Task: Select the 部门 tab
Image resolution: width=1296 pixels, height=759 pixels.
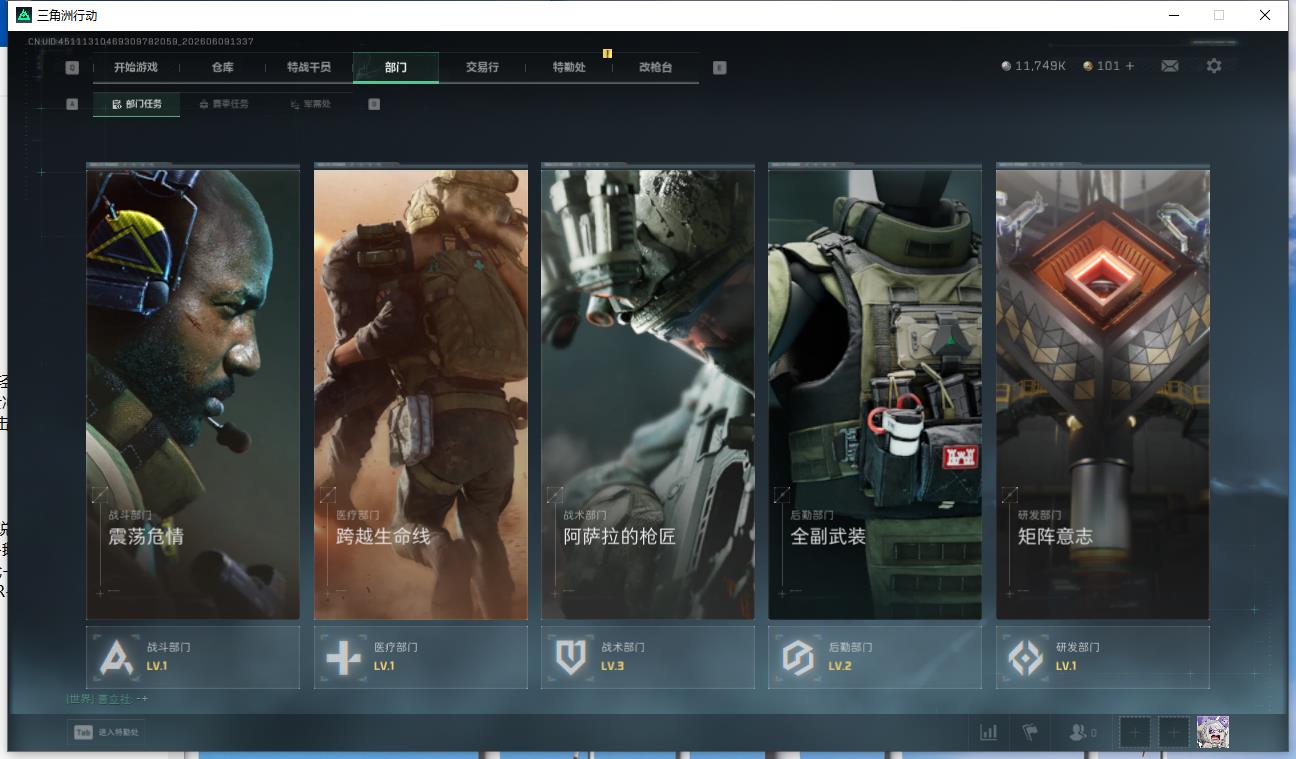Action: (396, 67)
